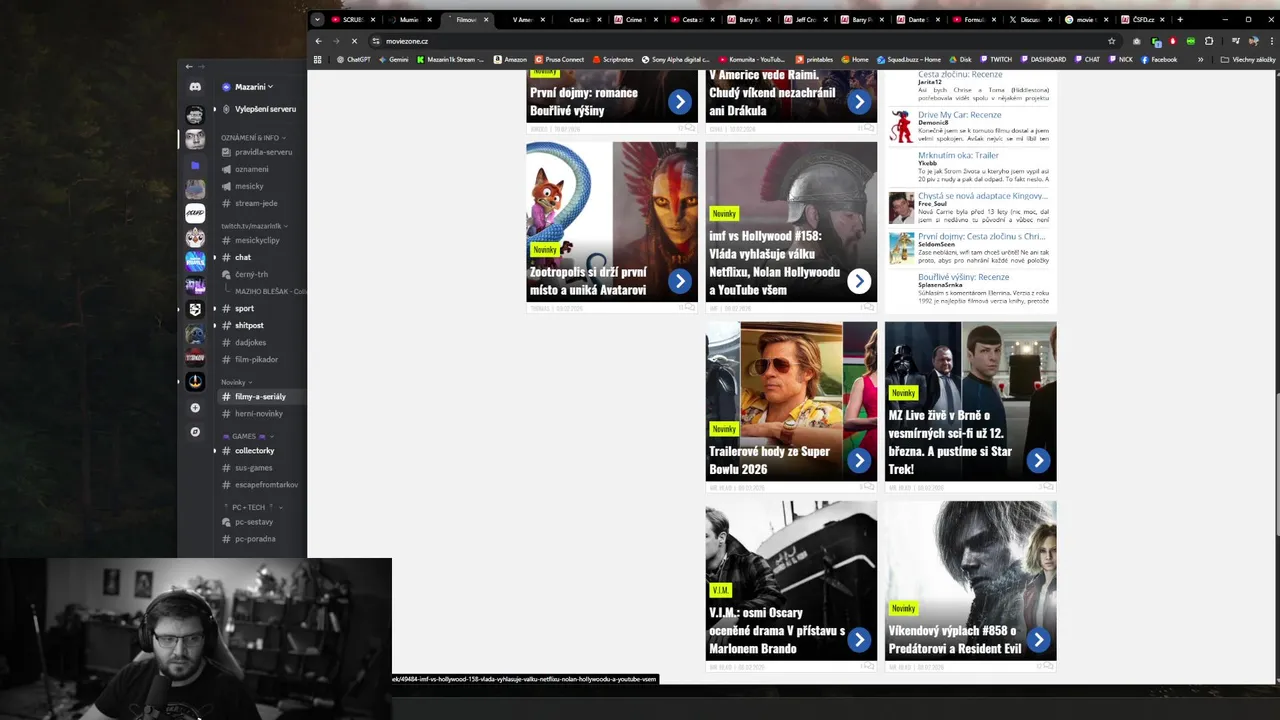Open Drive My Car: Recenze comment link
Image resolution: width=1280 pixels, height=720 pixels.
(959, 115)
